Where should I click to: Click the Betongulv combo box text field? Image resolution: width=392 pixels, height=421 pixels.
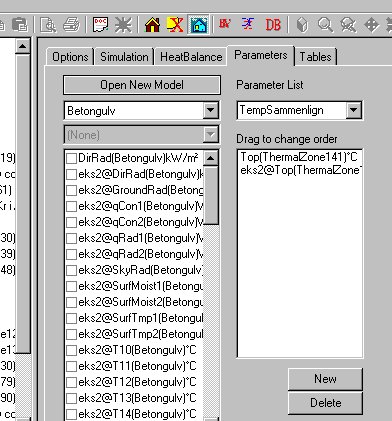(x=134, y=111)
